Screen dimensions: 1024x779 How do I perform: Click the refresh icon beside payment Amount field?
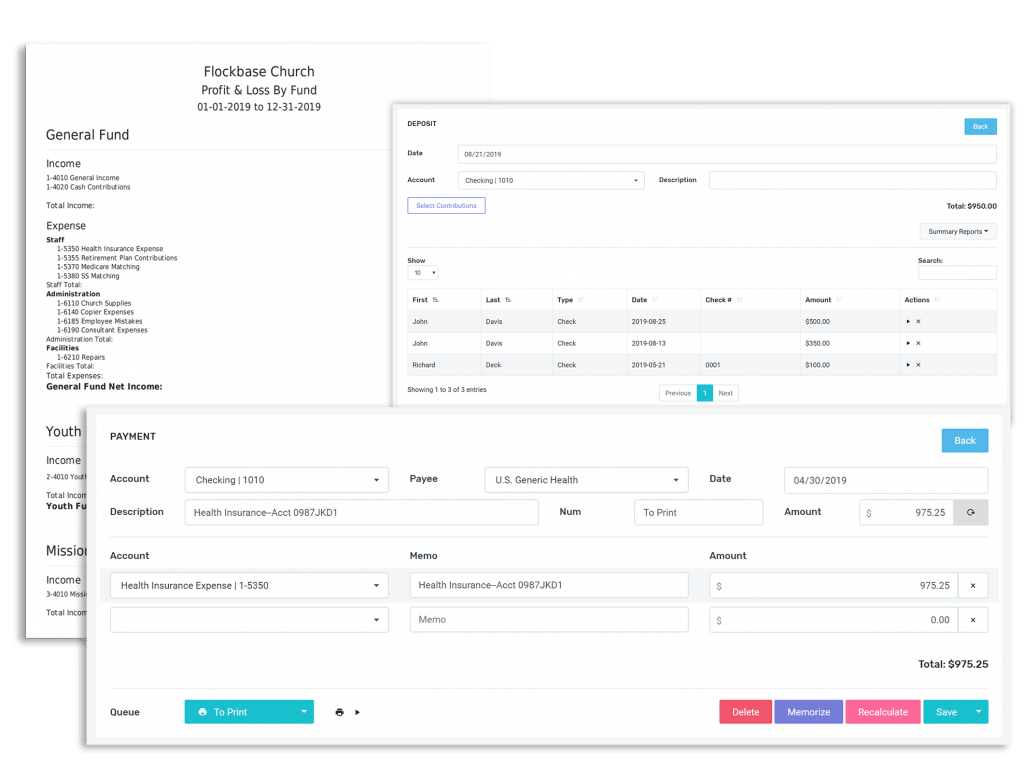pos(970,512)
